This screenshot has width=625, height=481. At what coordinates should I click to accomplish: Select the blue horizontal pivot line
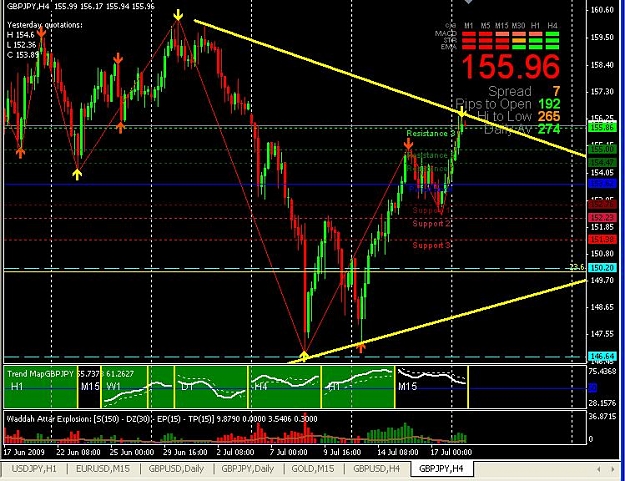click(295, 185)
